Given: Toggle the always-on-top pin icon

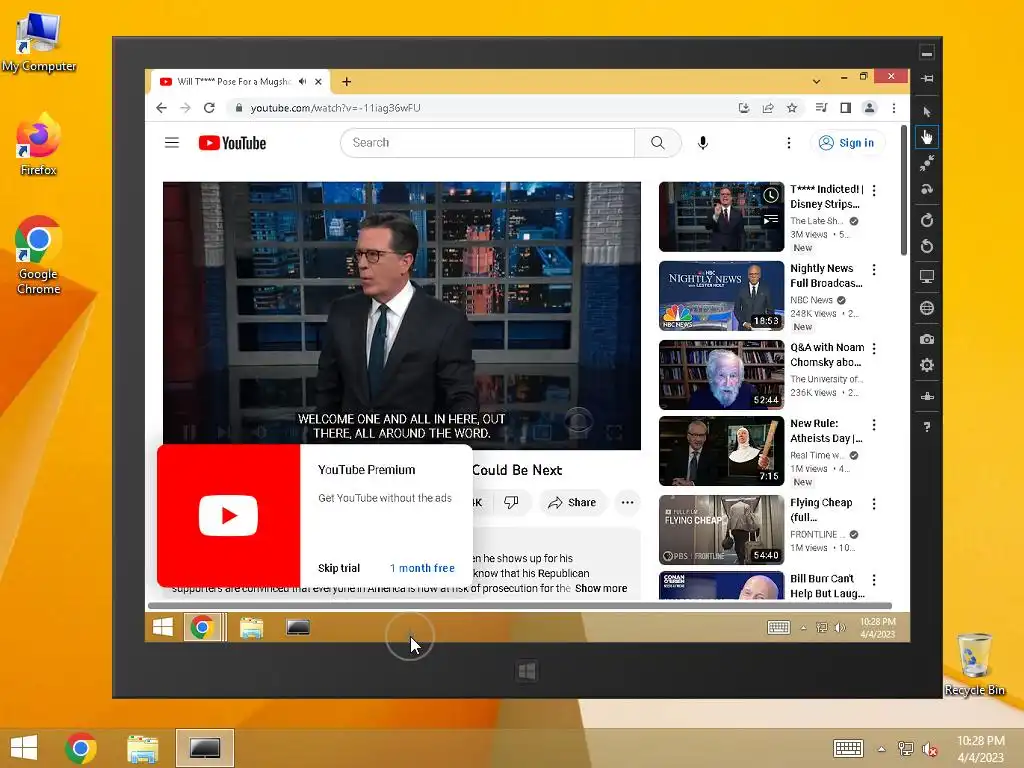Looking at the screenshot, I should [x=927, y=78].
